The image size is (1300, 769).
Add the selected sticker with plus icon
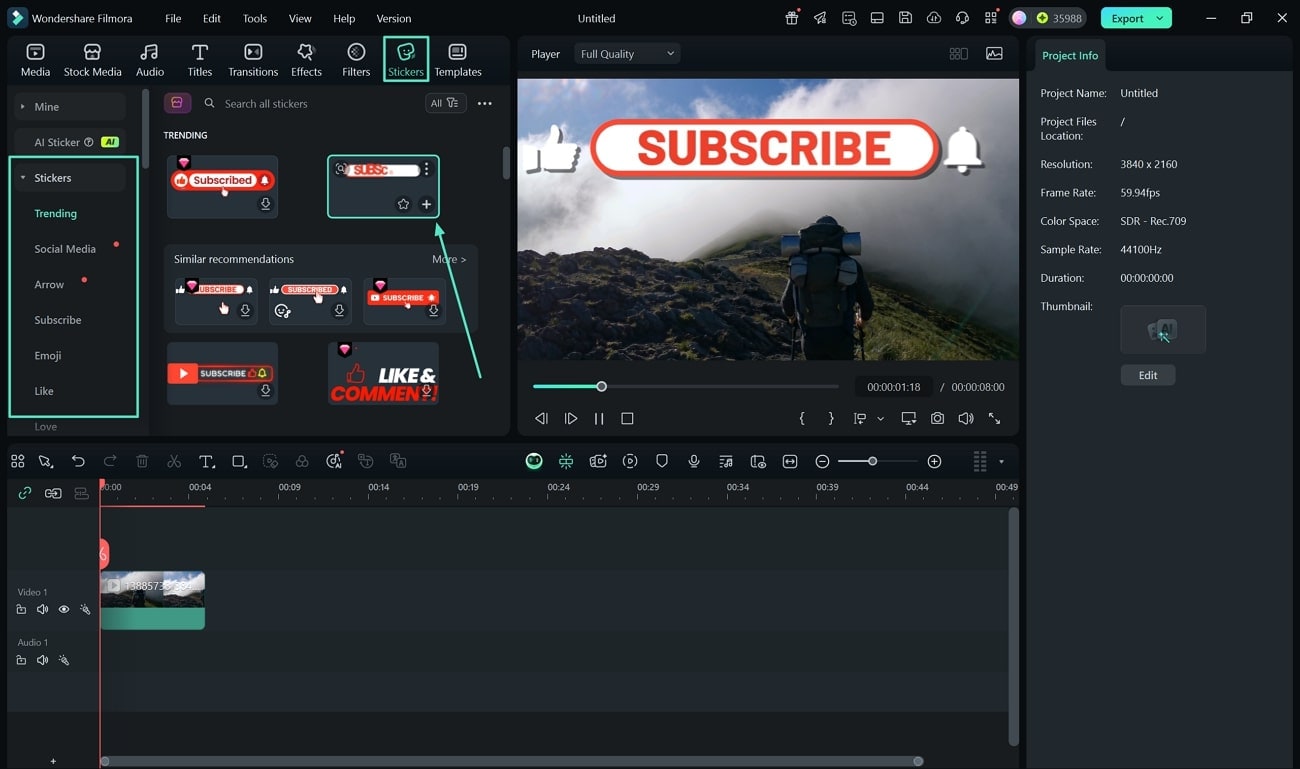(426, 204)
